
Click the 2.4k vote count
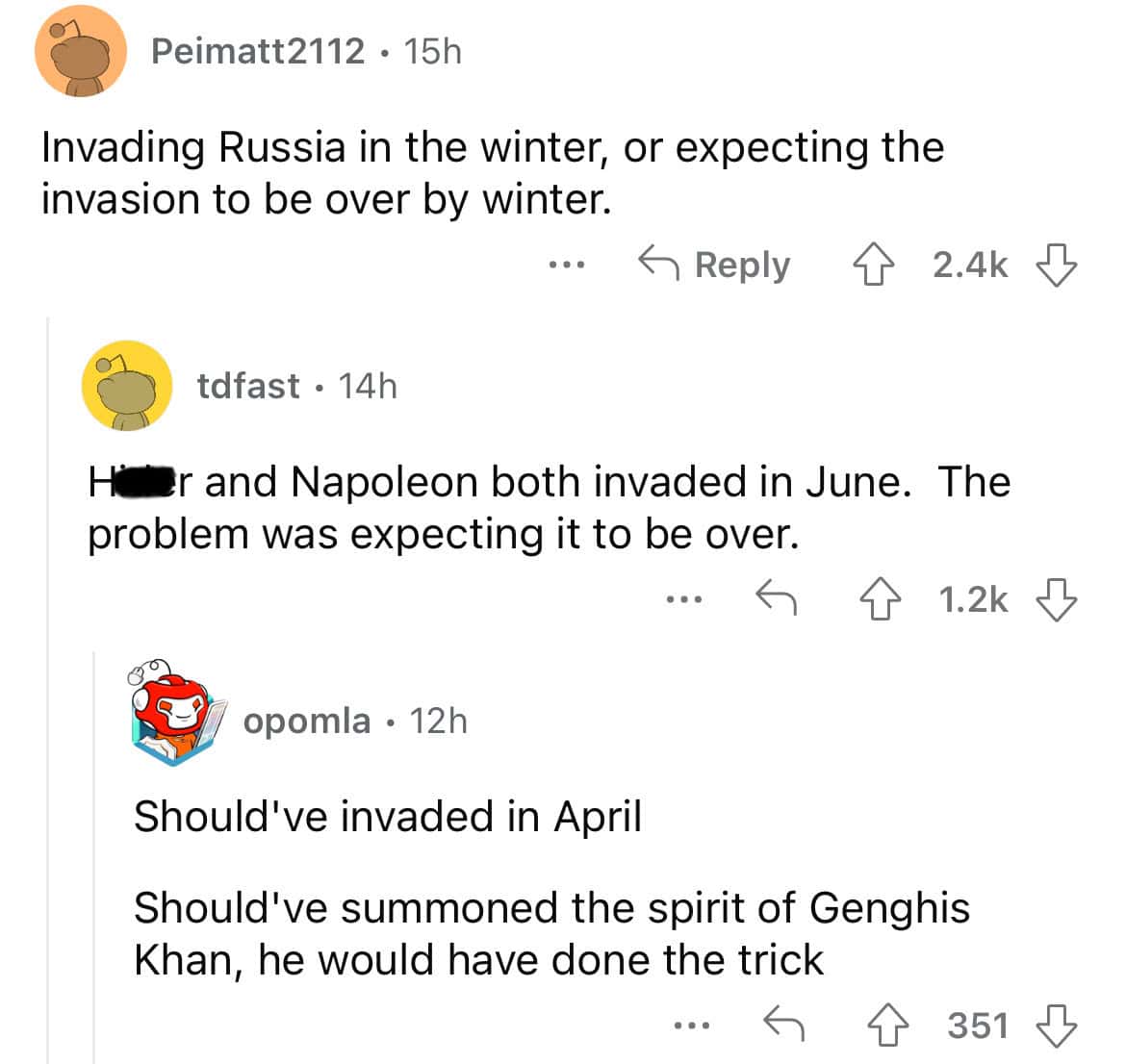tap(970, 266)
